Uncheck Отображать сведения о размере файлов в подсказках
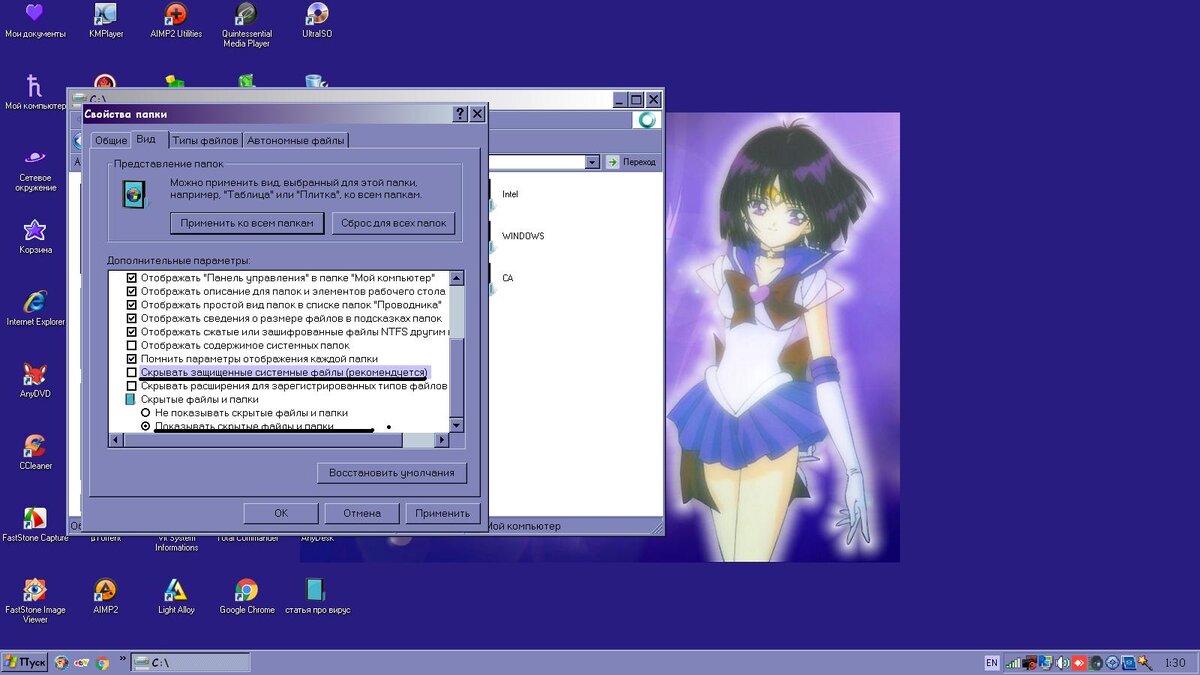 (131, 318)
